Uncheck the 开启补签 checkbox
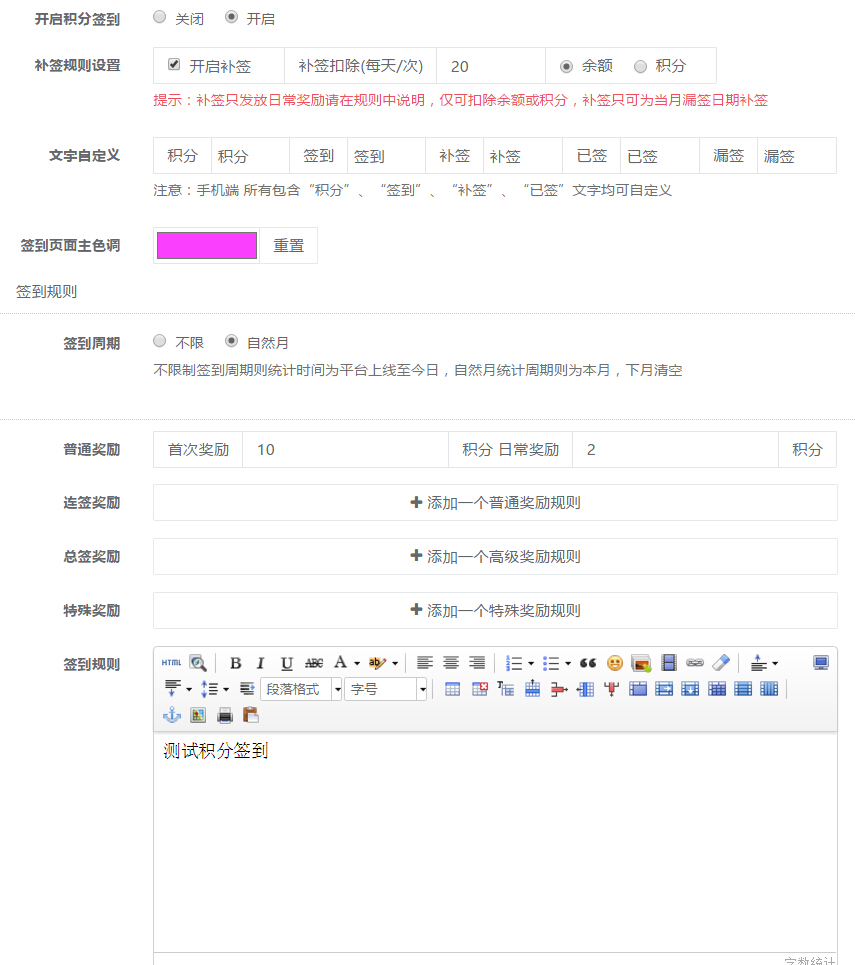Image resolution: width=855 pixels, height=965 pixels. 172,65
